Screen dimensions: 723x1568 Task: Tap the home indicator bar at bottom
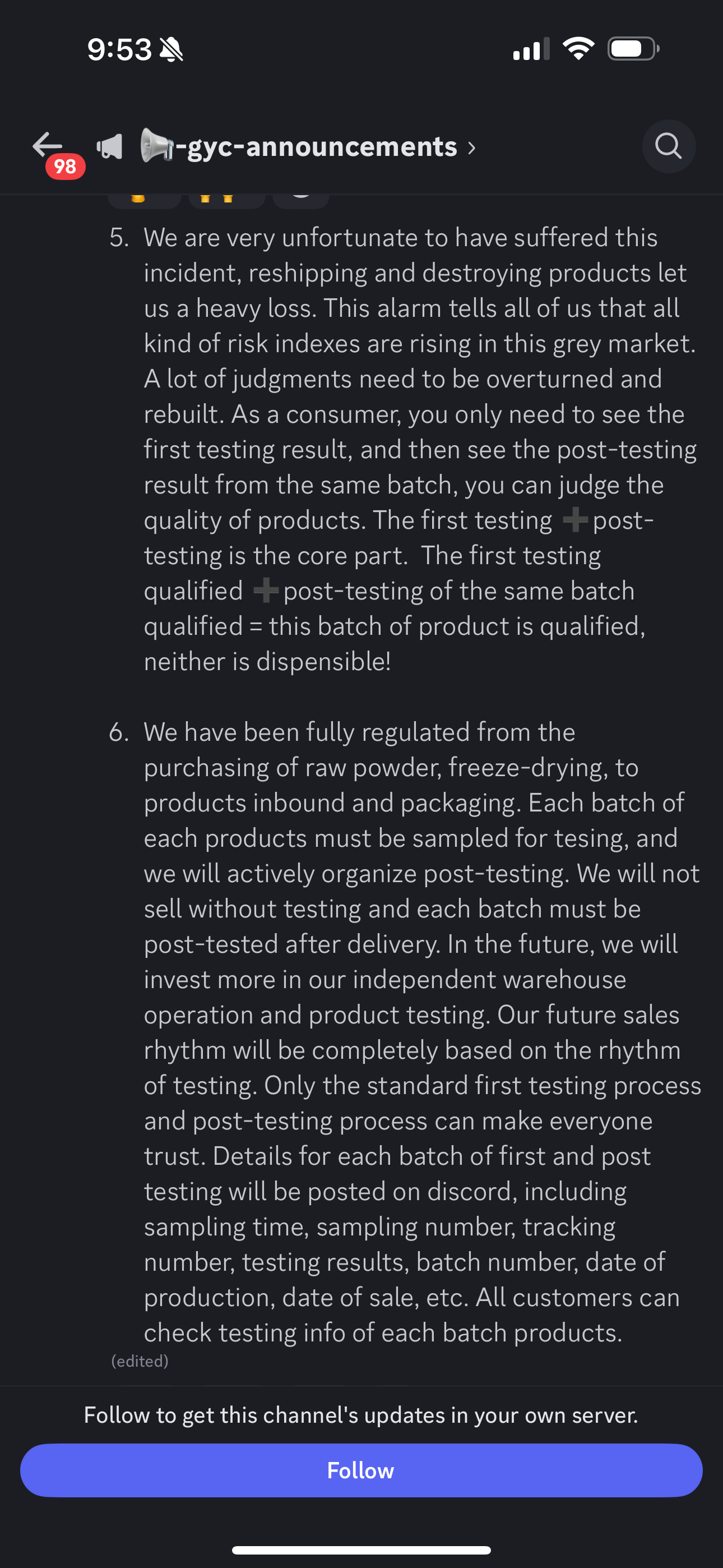[361, 1549]
